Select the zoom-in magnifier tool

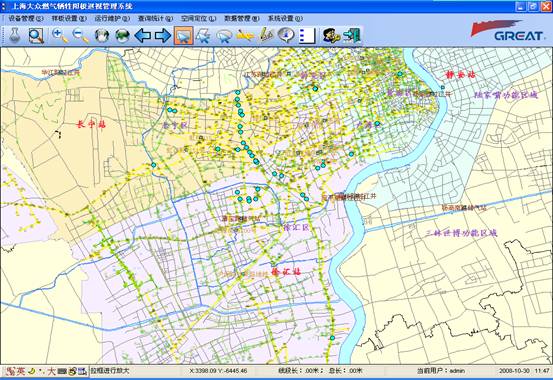[x=60, y=36]
